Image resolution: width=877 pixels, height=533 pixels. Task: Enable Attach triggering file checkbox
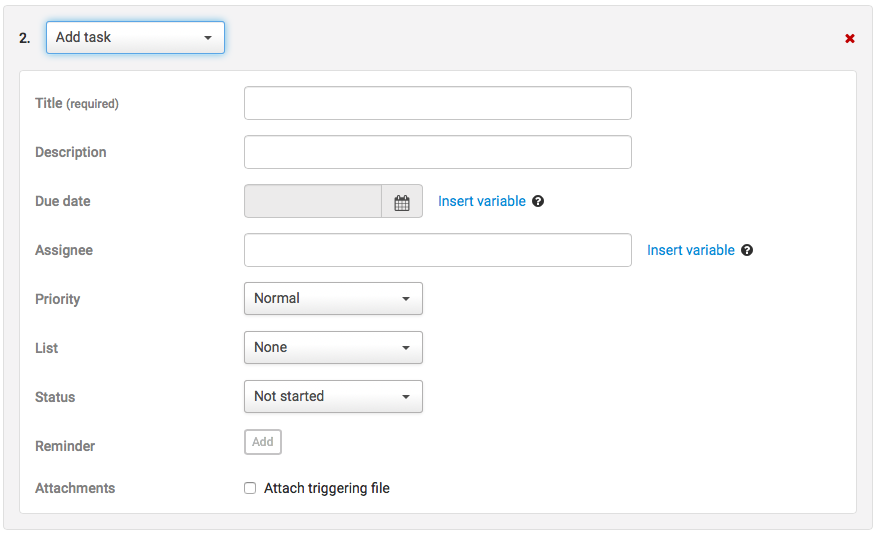pyautogui.click(x=250, y=488)
